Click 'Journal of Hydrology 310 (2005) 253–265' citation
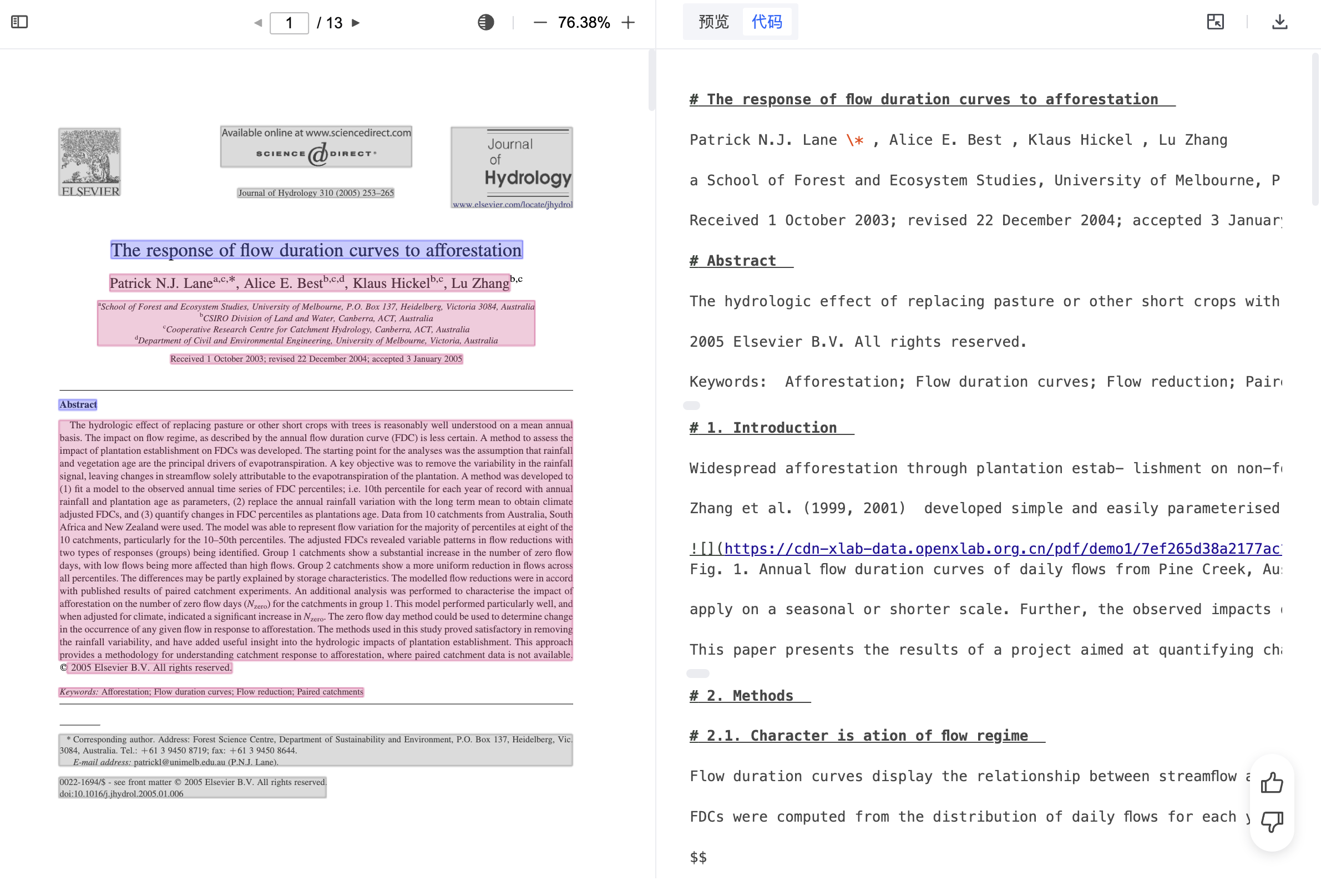The width and height of the screenshot is (1321, 896). (x=316, y=193)
